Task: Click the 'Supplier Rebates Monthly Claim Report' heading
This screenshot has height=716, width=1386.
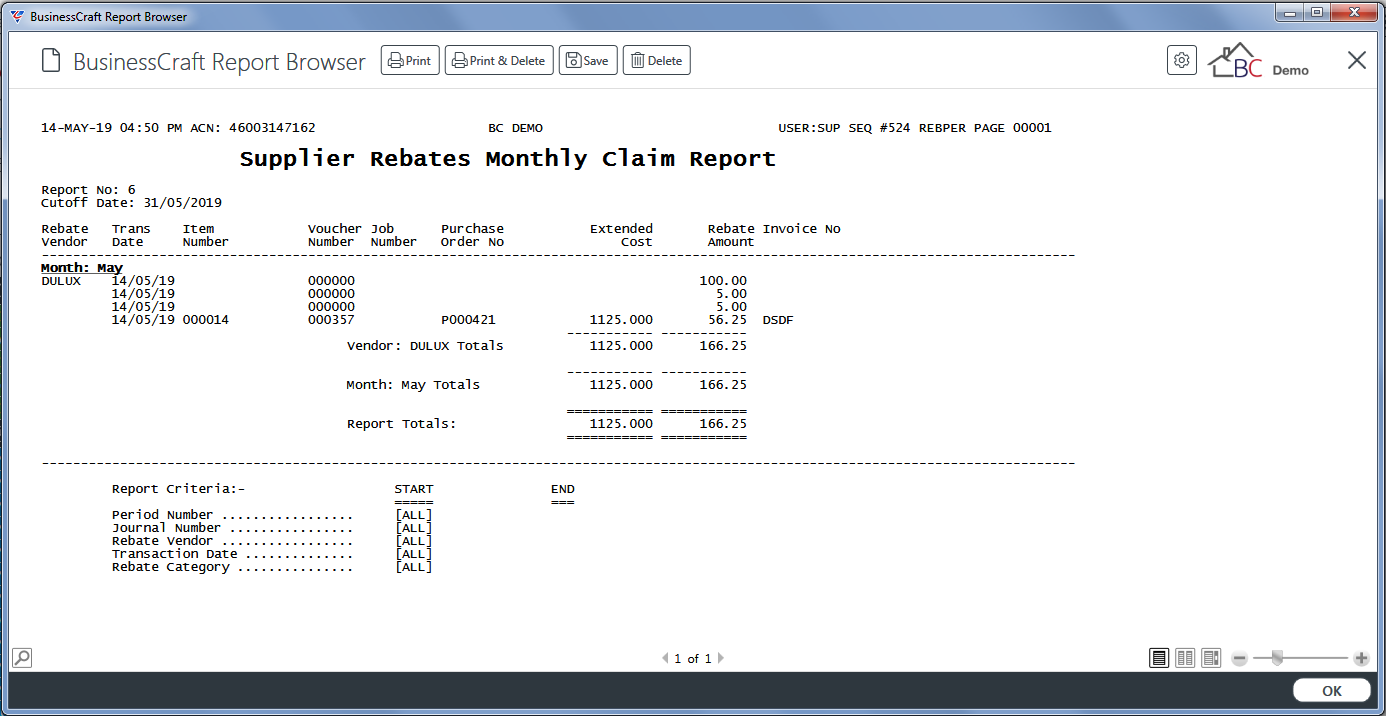Action: (508, 159)
